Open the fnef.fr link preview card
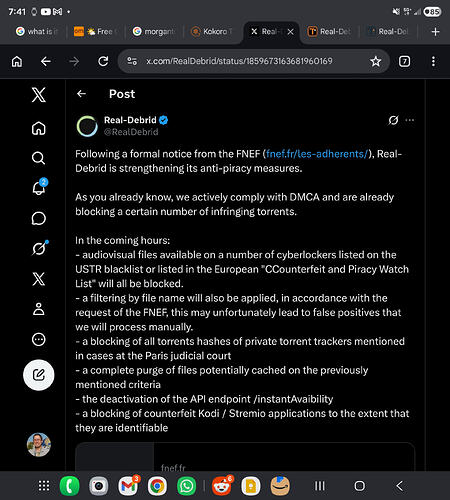 tap(245, 457)
